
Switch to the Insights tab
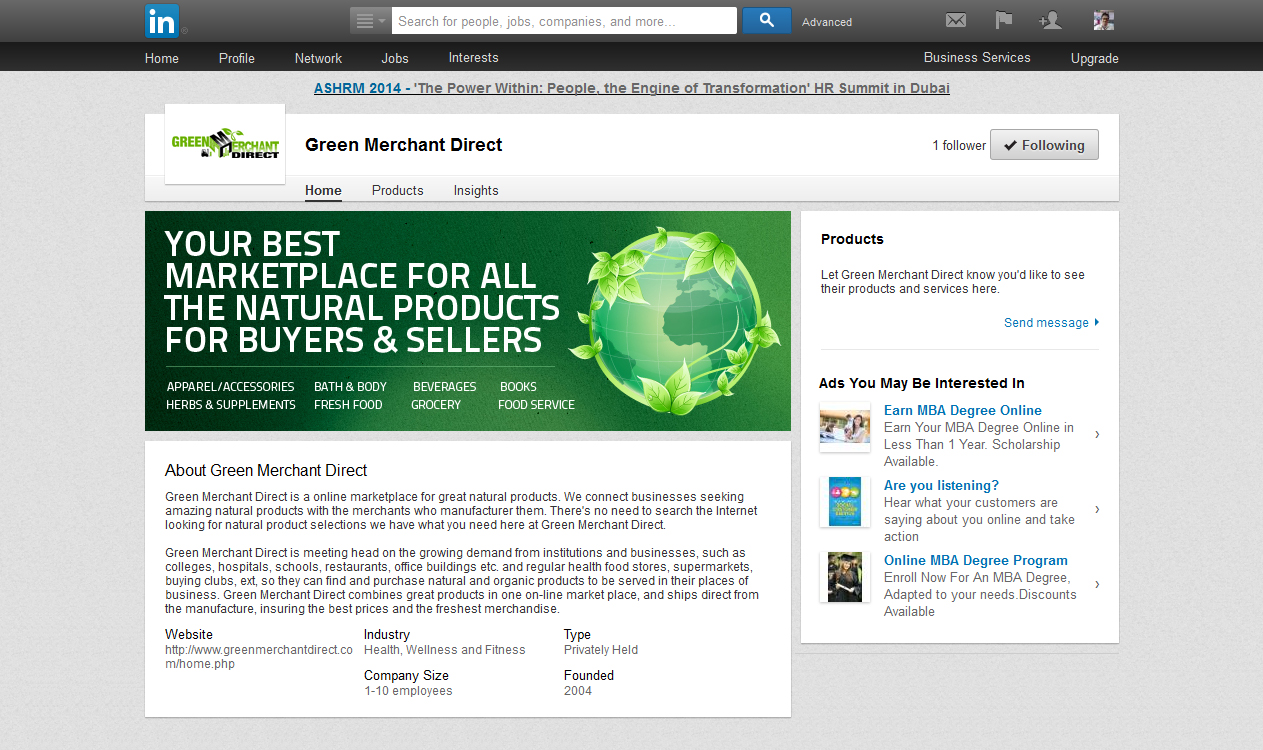coord(476,191)
